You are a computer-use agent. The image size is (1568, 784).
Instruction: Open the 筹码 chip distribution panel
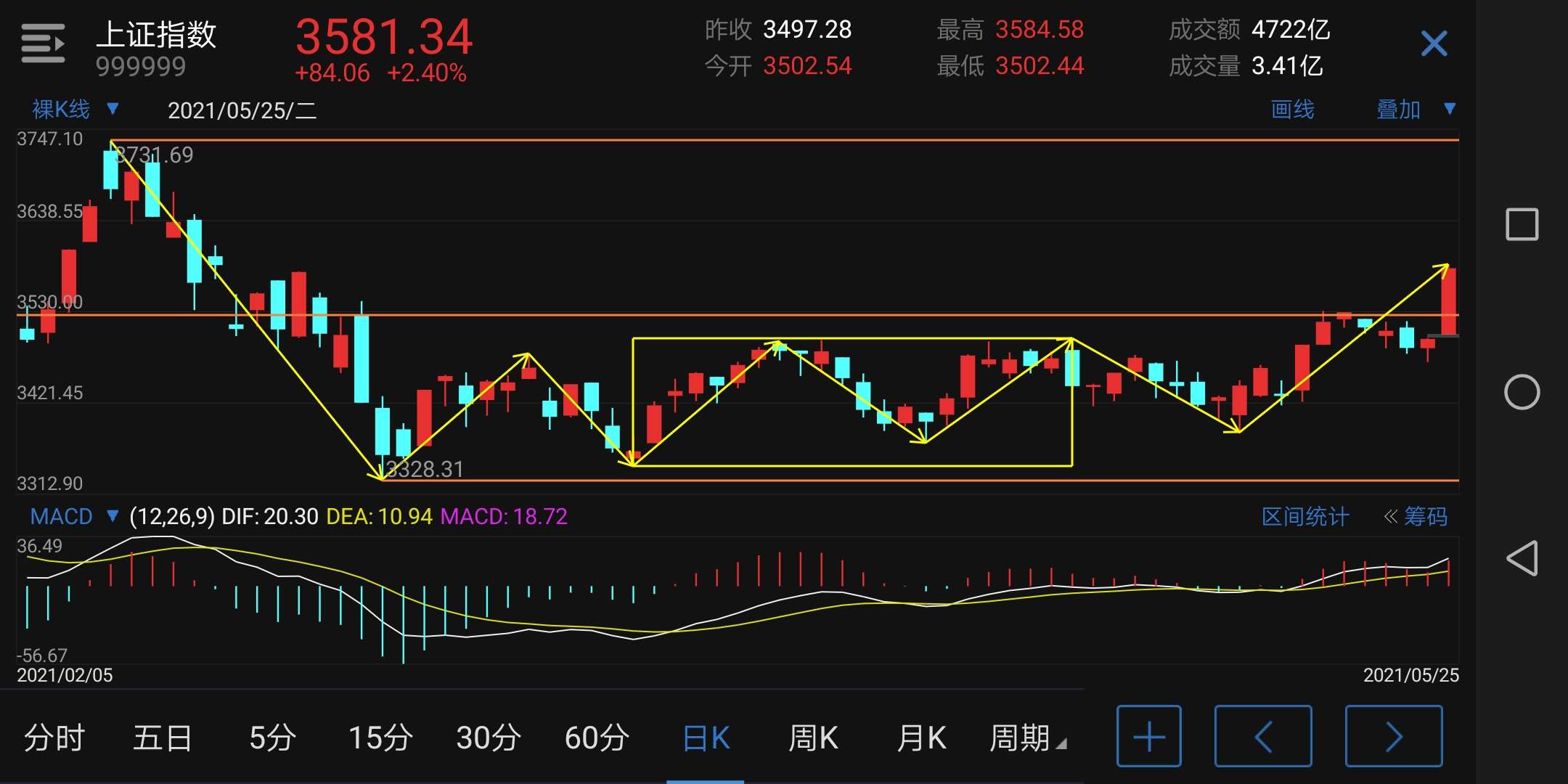pos(1416,516)
